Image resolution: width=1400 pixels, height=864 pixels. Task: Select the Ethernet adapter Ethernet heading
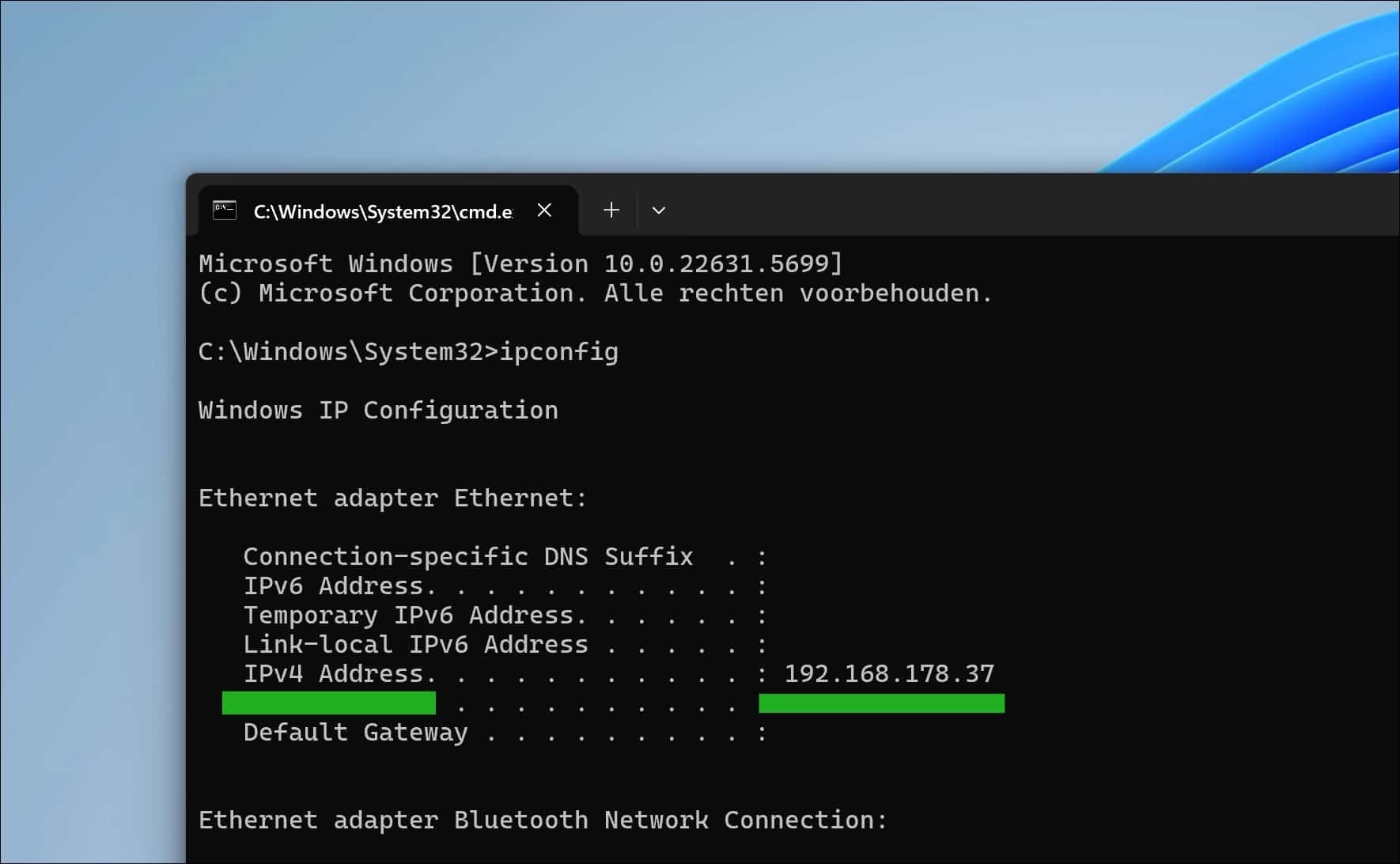[392, 497]
